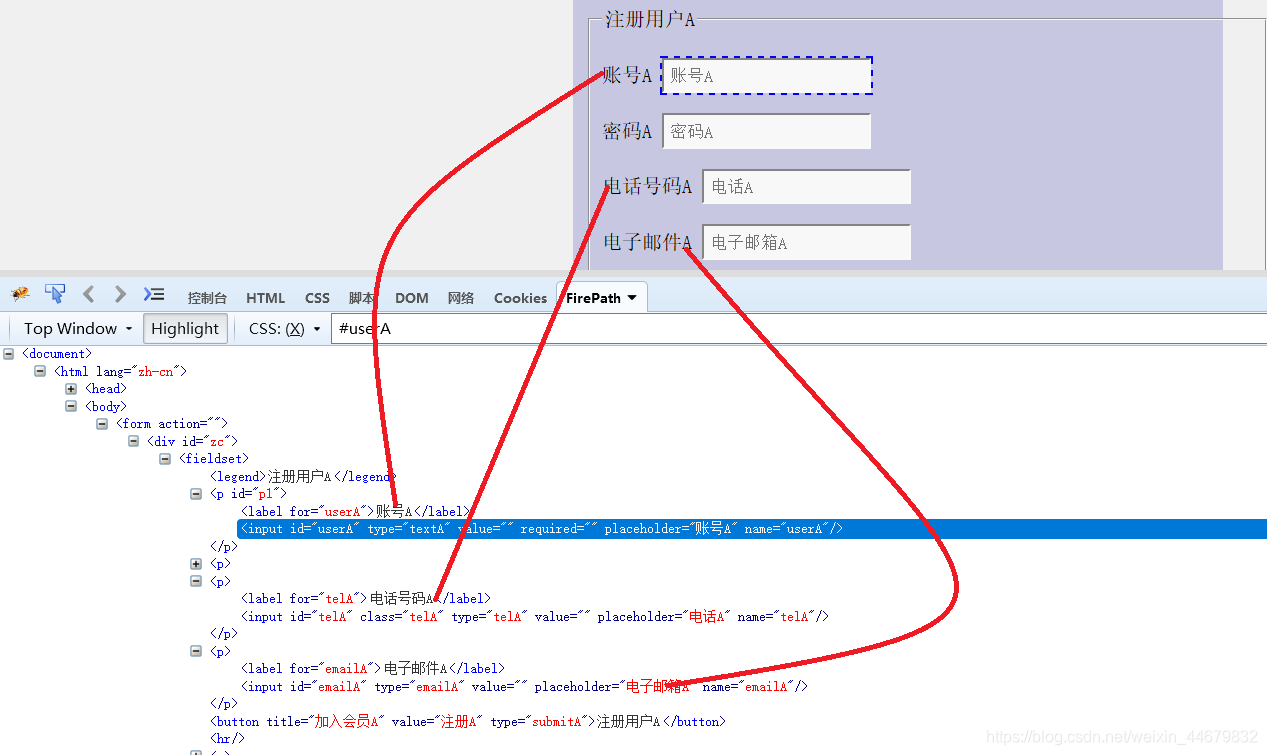Select the <label for="userA"> row
Viewport: 1267px width, 755px height.
point(355,512)
